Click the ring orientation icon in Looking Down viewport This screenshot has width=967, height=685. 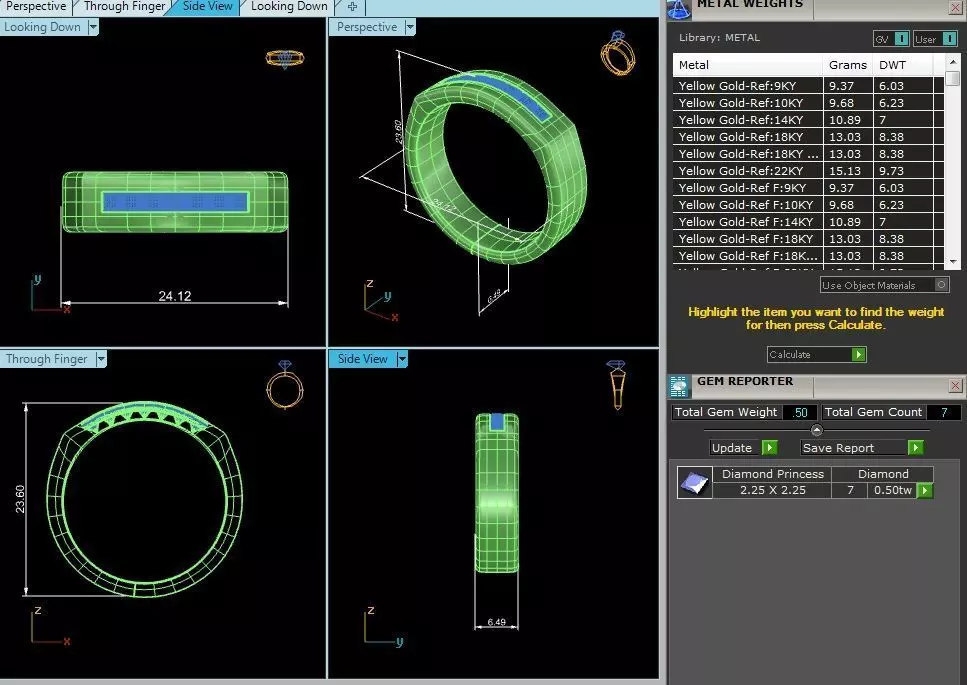pos(284,59)
